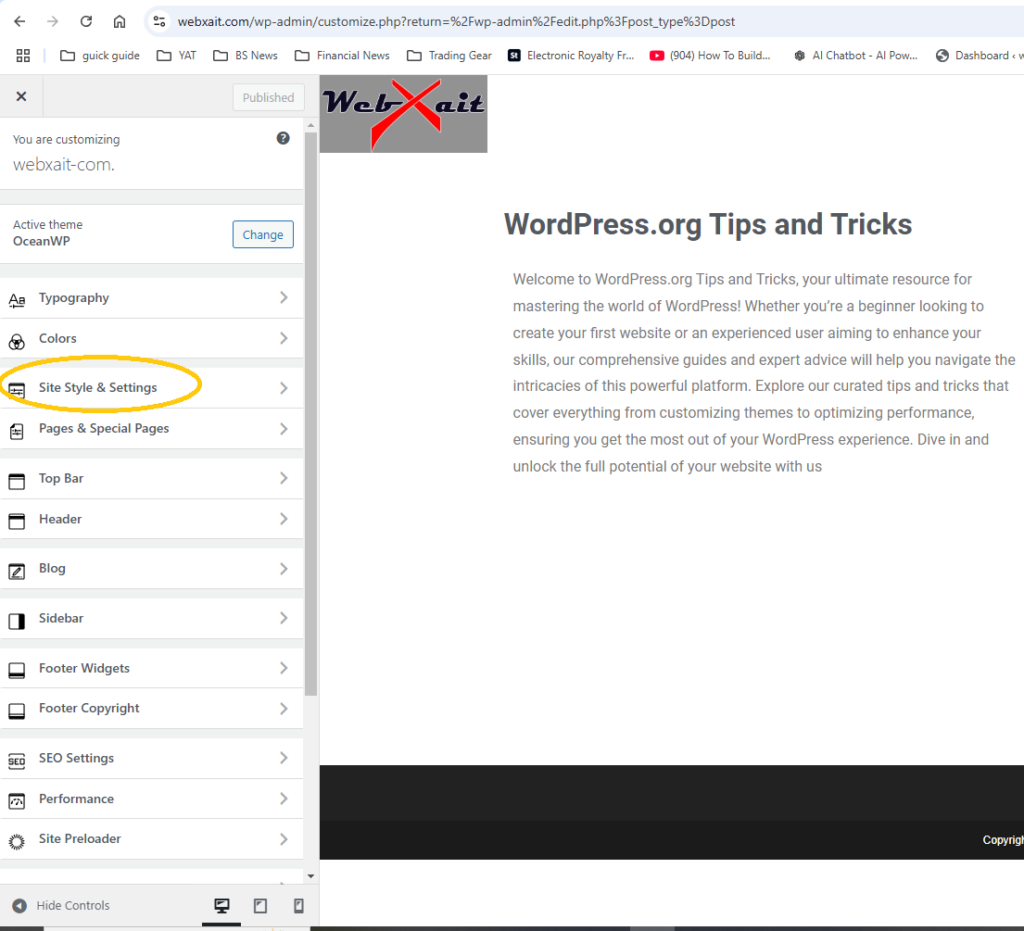Switch to mobile preview mode

(x=298, y=906)
